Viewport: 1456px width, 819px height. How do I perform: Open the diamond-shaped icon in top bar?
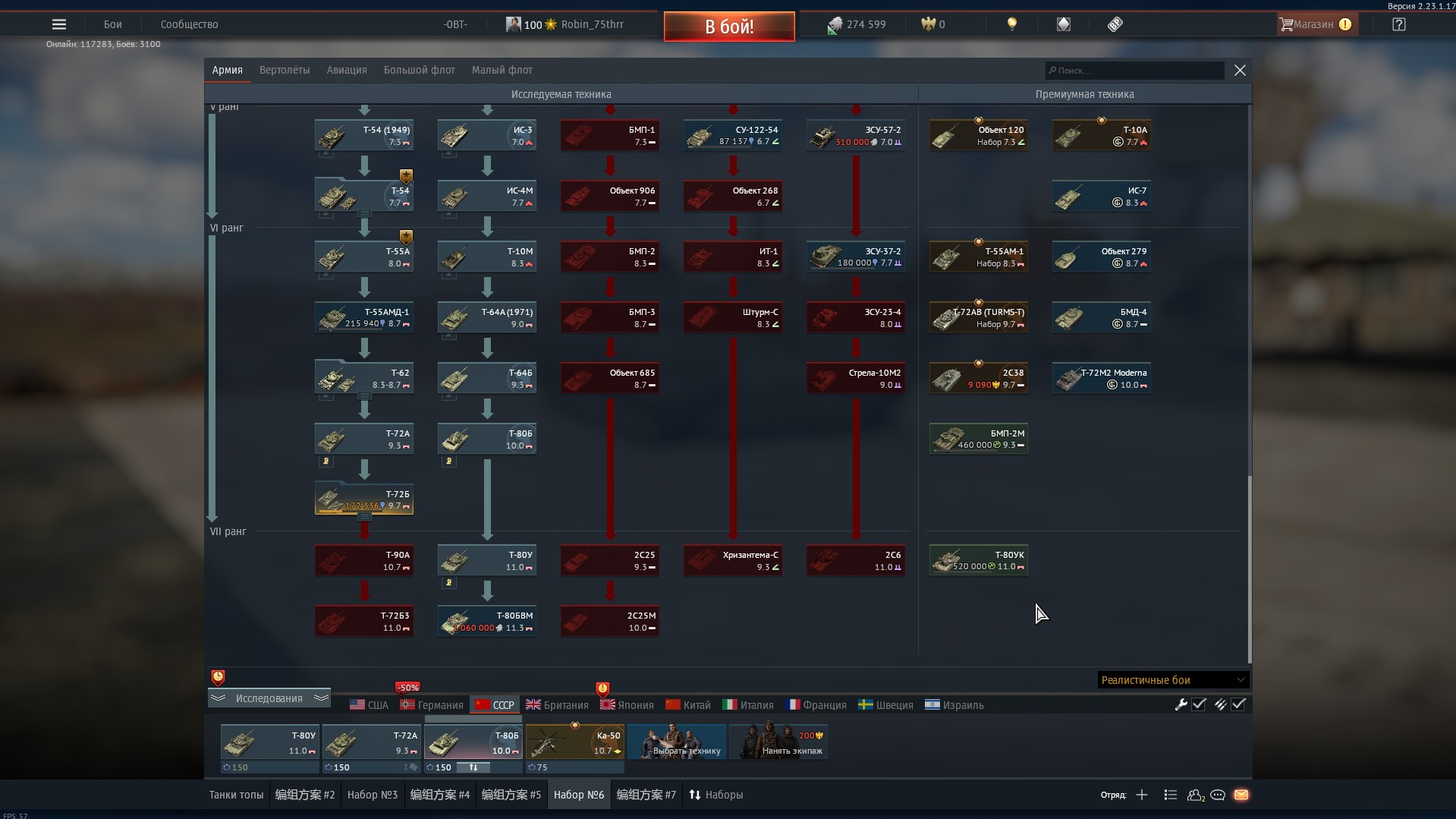click(1064, 24)
